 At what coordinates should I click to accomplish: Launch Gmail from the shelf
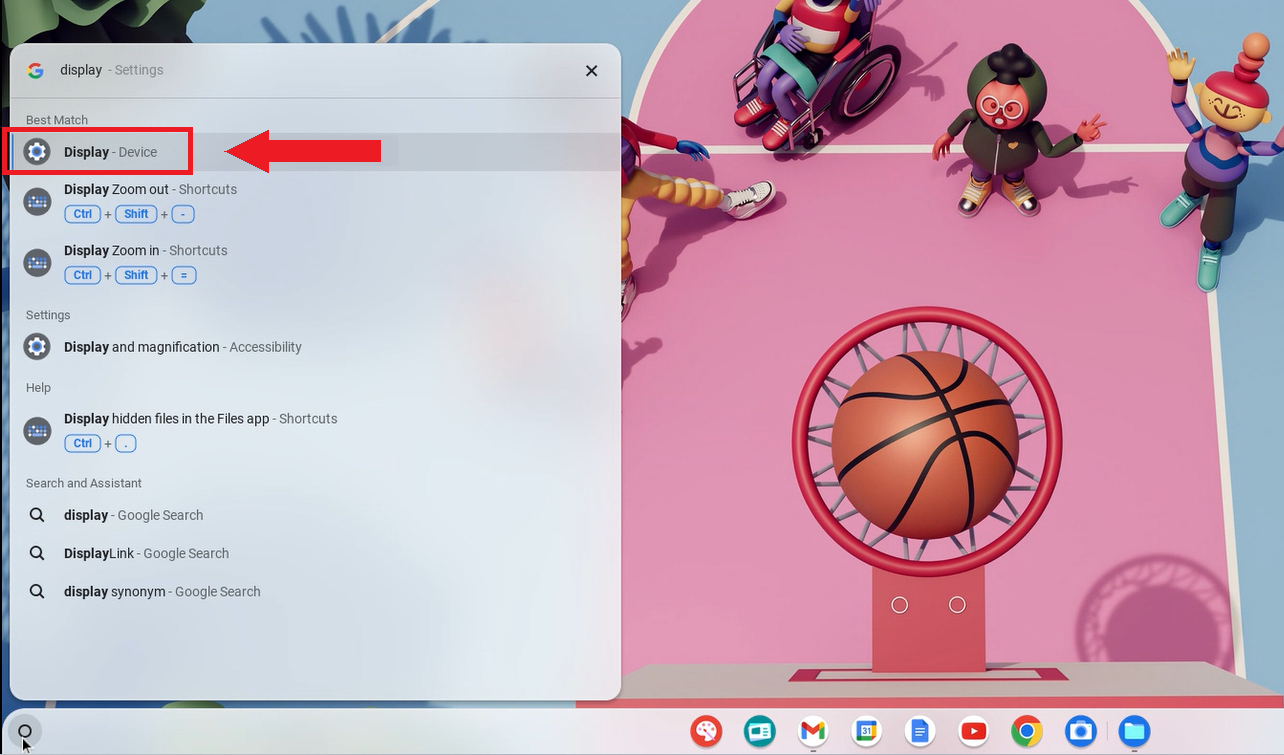click(x=813, y=732)
